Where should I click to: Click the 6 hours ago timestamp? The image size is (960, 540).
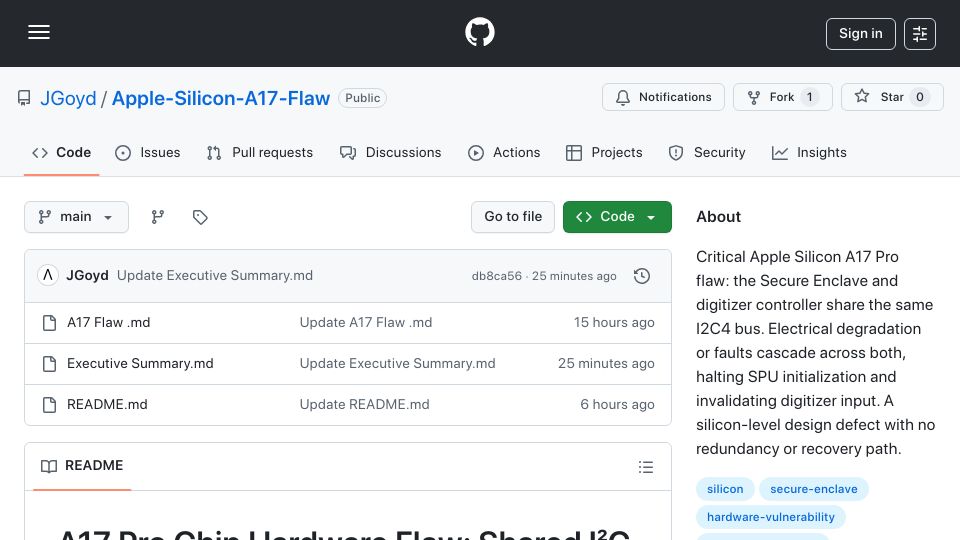[x=617, y=405]
